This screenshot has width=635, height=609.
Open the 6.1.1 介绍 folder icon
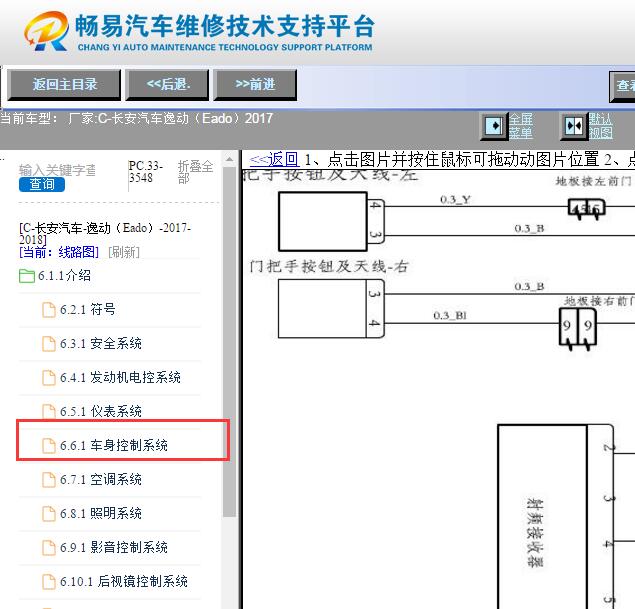[27, 276]
